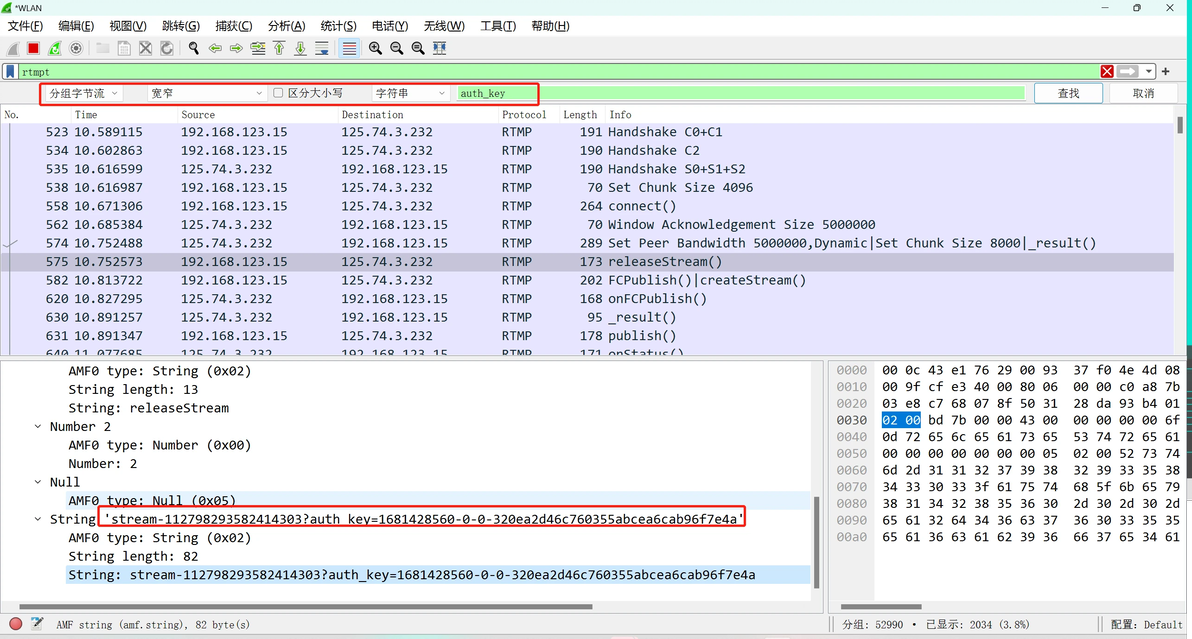Select packet 538 Set Chunk Size 4096
1192x639 pixels.
coord(588,188)
